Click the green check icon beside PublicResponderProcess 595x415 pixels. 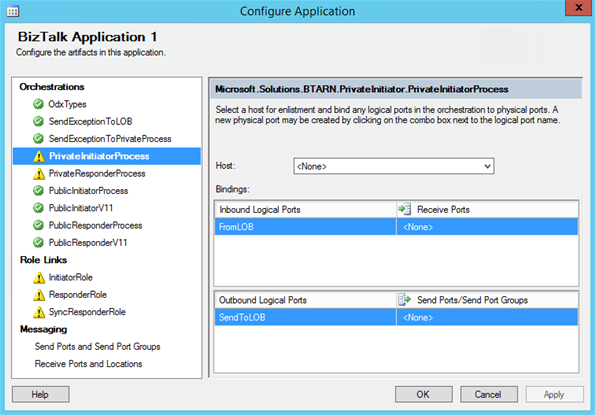pyautogui.click(x=38, y=225)
